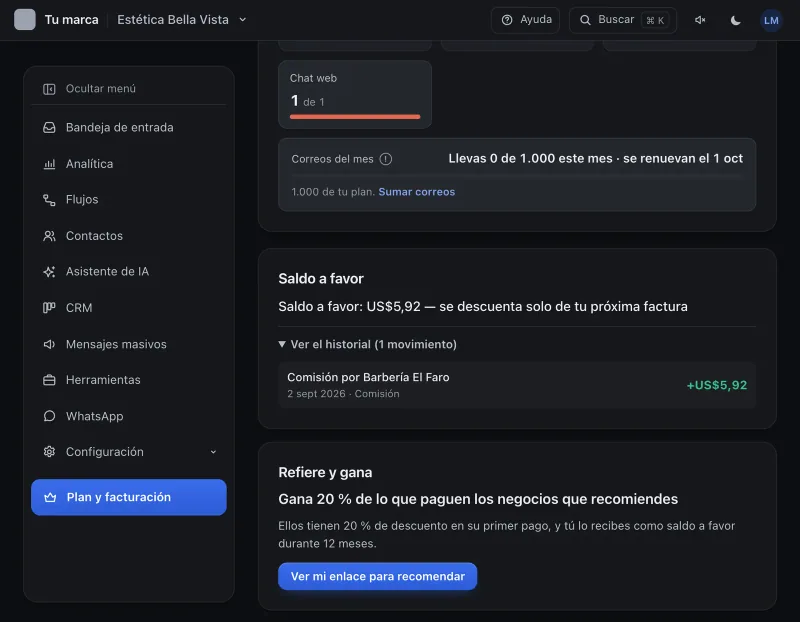Click 'Saldo a favor: US$5,92' summary line

pyautogui.click(x=483, y=307)
